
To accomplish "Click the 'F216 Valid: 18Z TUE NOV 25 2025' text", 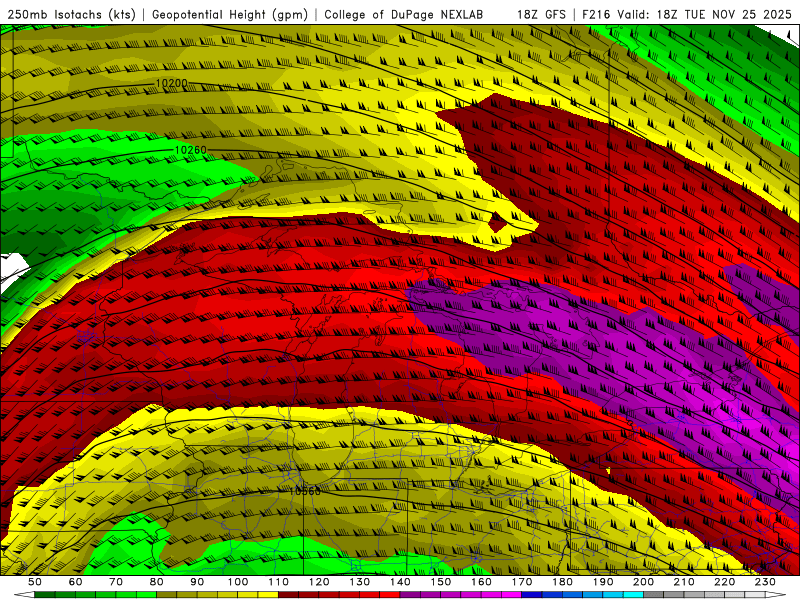I will coord(686,14).
